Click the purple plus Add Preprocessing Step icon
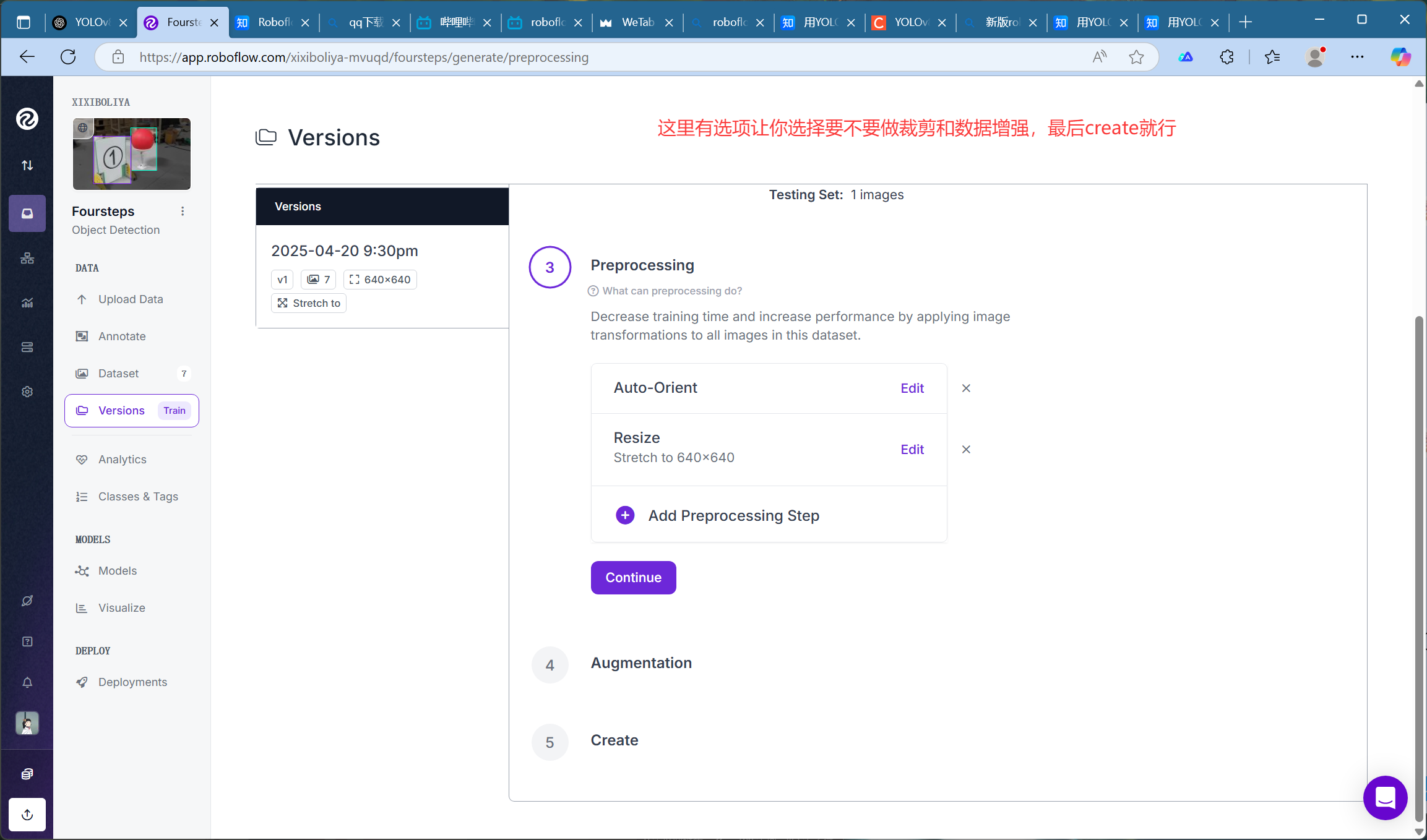The width and height of the screenshot is (1427, 840). click(x=625, y=515)
